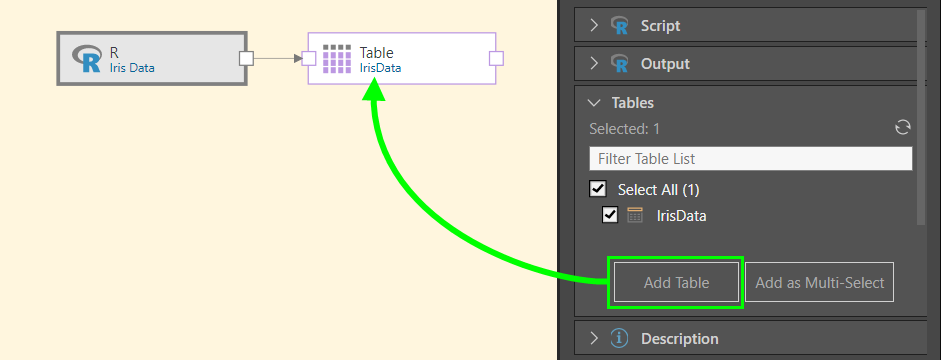The height and width of the screenshot is (360, 941).
Task: Click the table icon next to IrisData
Action: tap(635, 215)
